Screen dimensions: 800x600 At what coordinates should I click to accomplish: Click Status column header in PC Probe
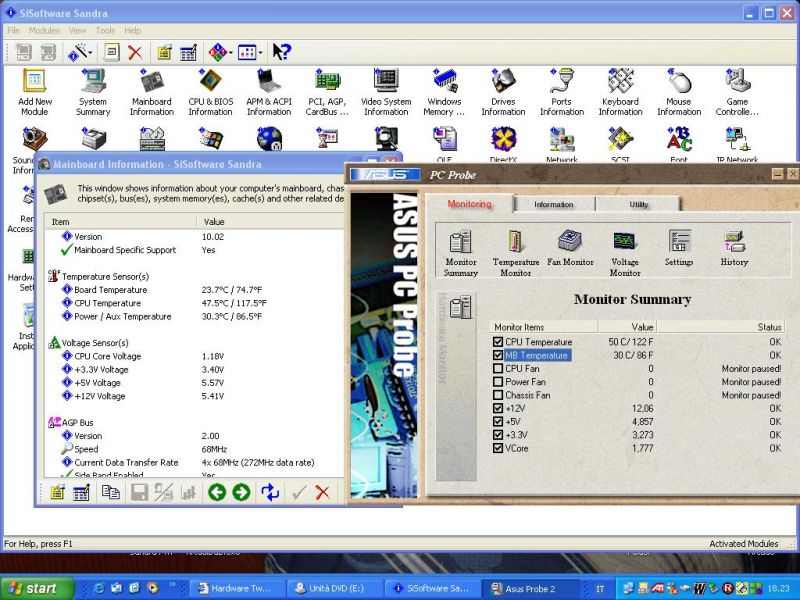[720, 327]
